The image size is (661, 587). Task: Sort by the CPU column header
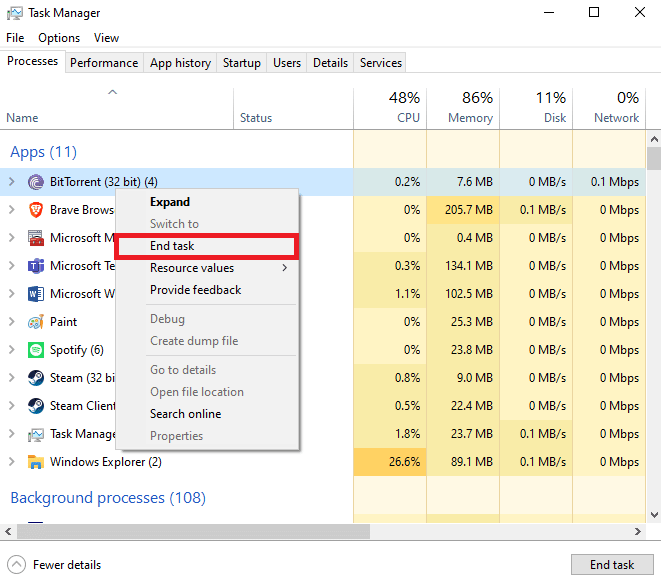tap(390, 108)
